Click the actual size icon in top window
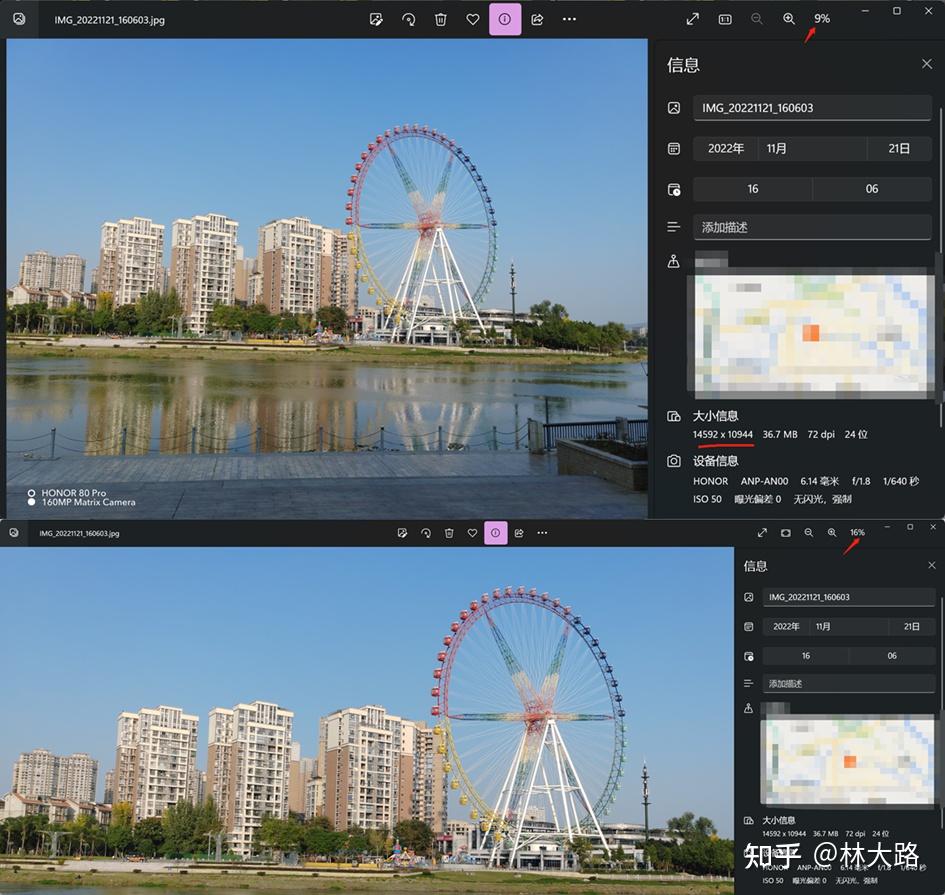Viewport: 945px width, 895px height. pos(725,19)
